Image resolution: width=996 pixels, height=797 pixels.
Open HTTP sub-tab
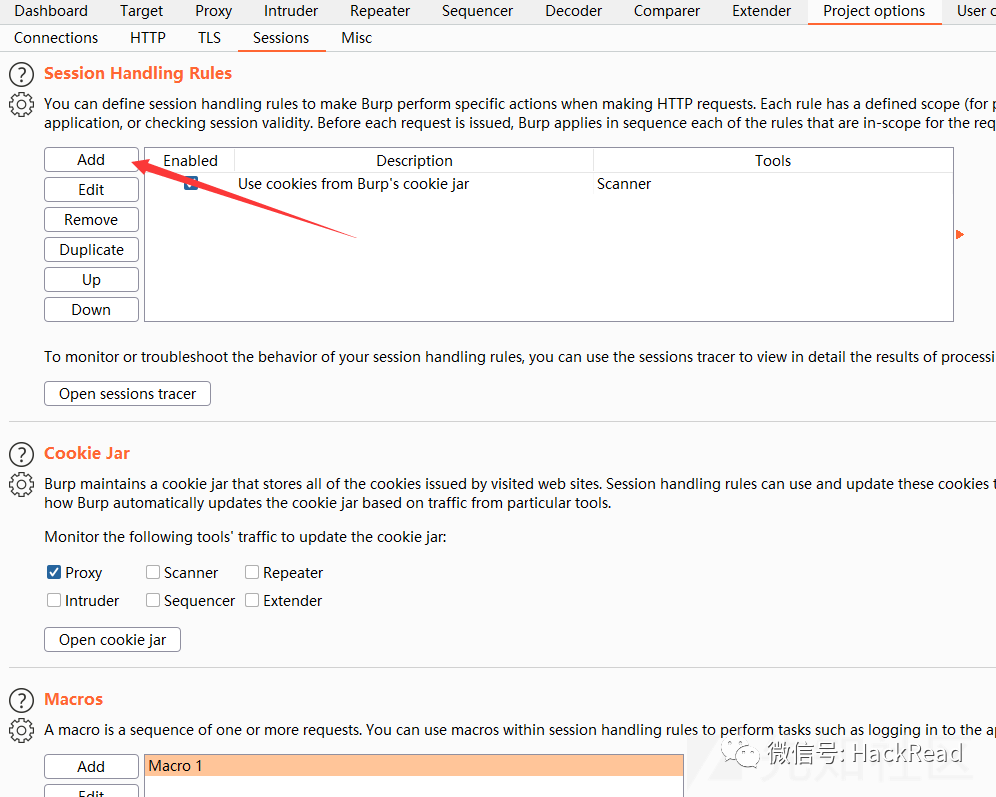click(x=147, y=38)
